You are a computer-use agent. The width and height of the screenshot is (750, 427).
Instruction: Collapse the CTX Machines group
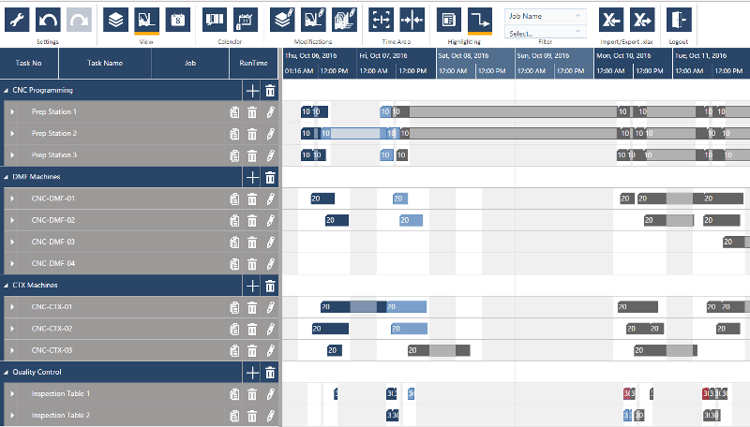click(6, 285)
